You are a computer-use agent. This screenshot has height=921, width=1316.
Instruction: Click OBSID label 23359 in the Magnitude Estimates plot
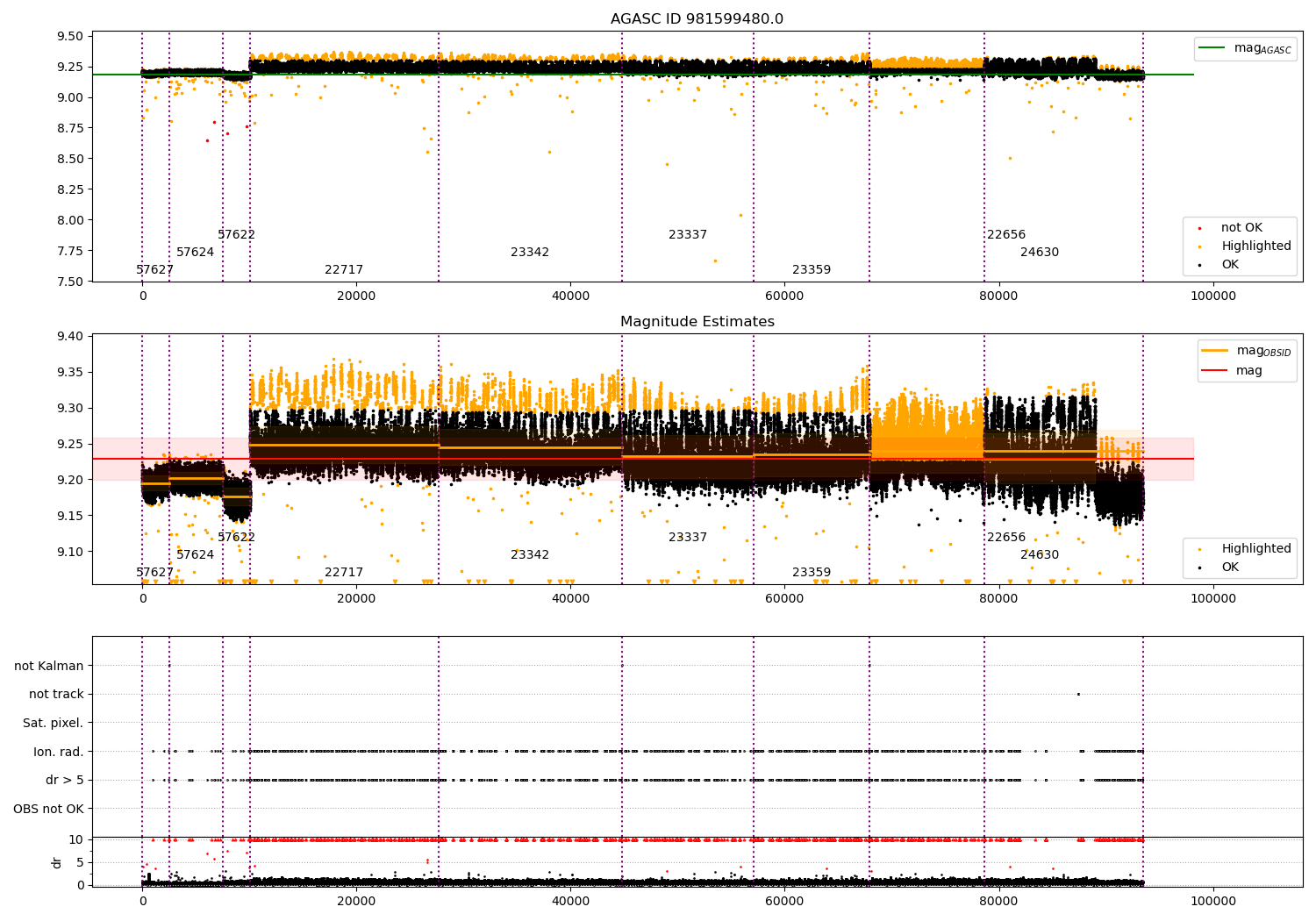812,573
